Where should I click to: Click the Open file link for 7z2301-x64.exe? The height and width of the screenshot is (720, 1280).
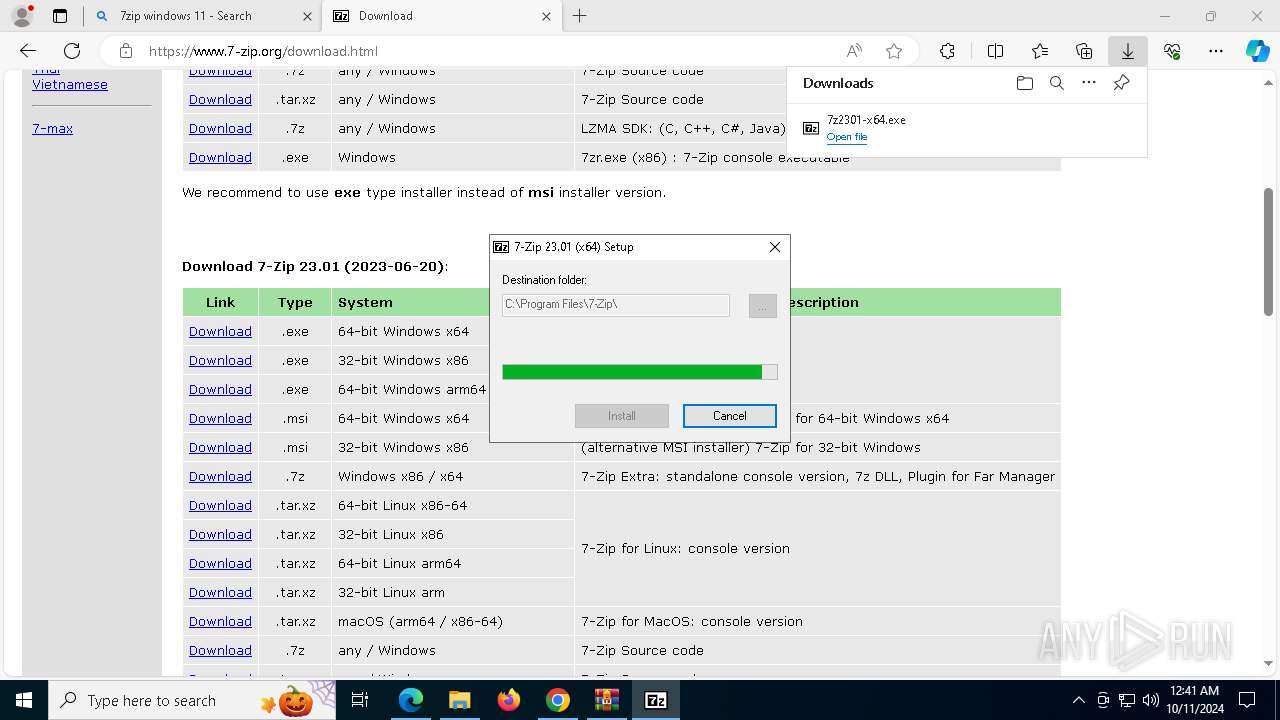(x=847, y=137)
